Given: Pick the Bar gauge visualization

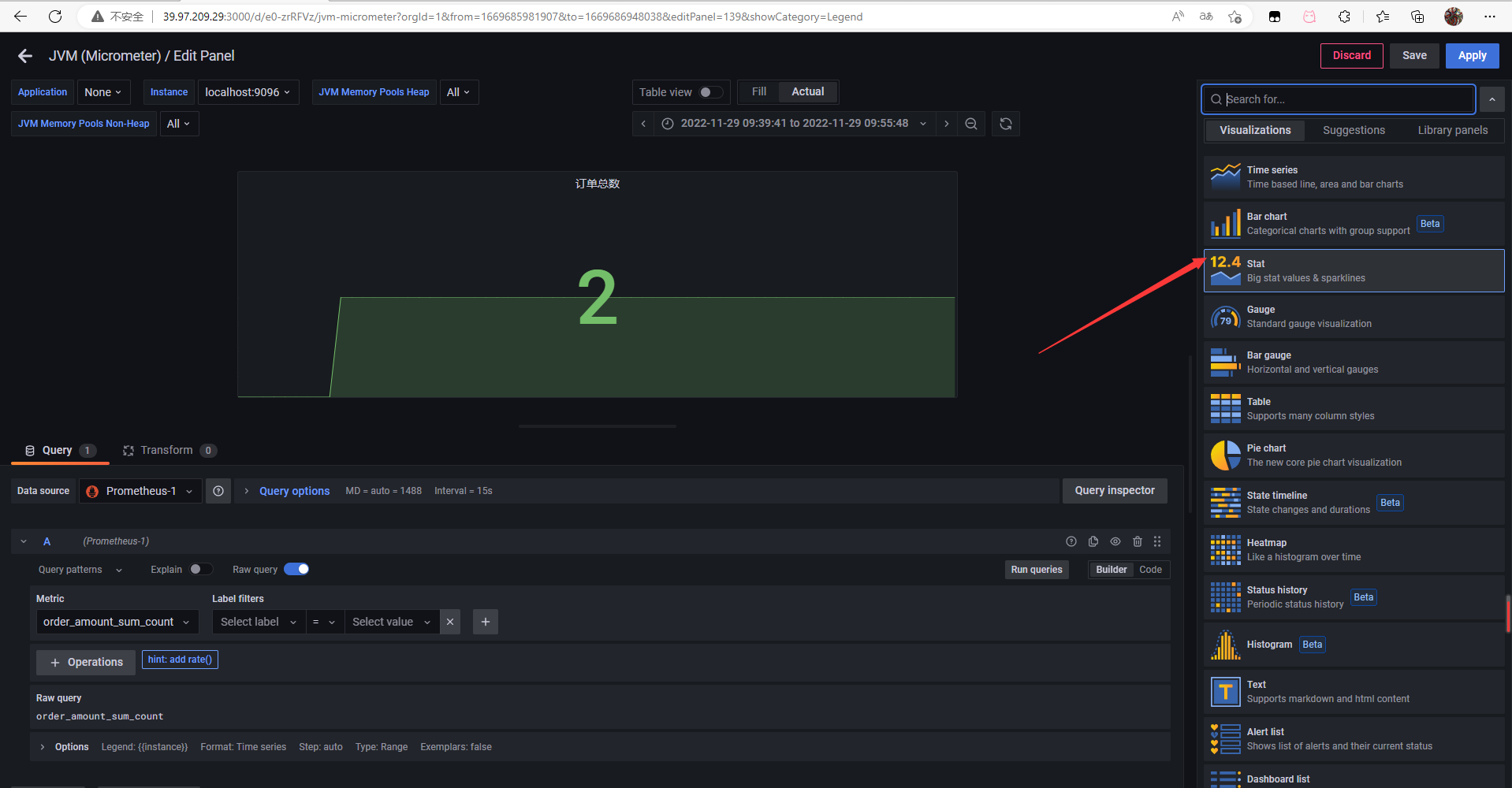Looking at the screenshot, I should (x=1354, y=362).
